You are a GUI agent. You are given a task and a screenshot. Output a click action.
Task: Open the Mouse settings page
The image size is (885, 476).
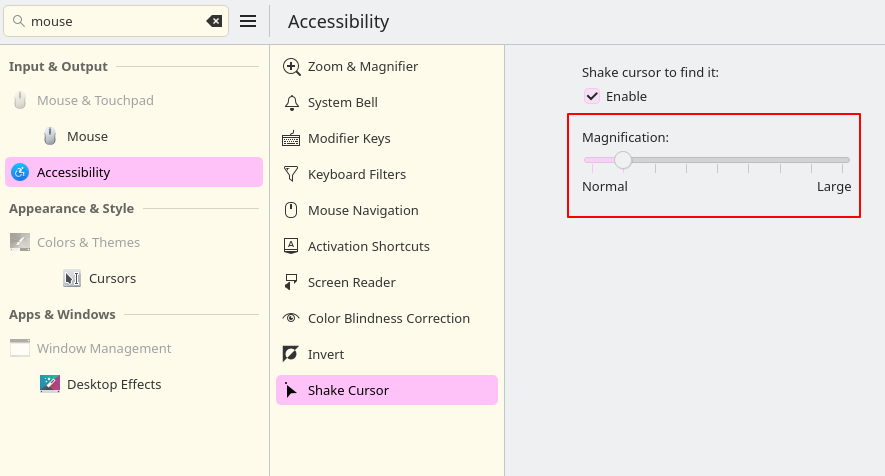[87, 137]
